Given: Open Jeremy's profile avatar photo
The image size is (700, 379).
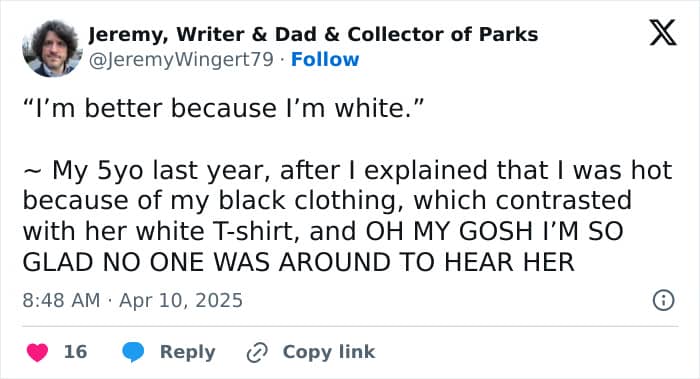Looking at the screenshot, I should pos(52,49).
